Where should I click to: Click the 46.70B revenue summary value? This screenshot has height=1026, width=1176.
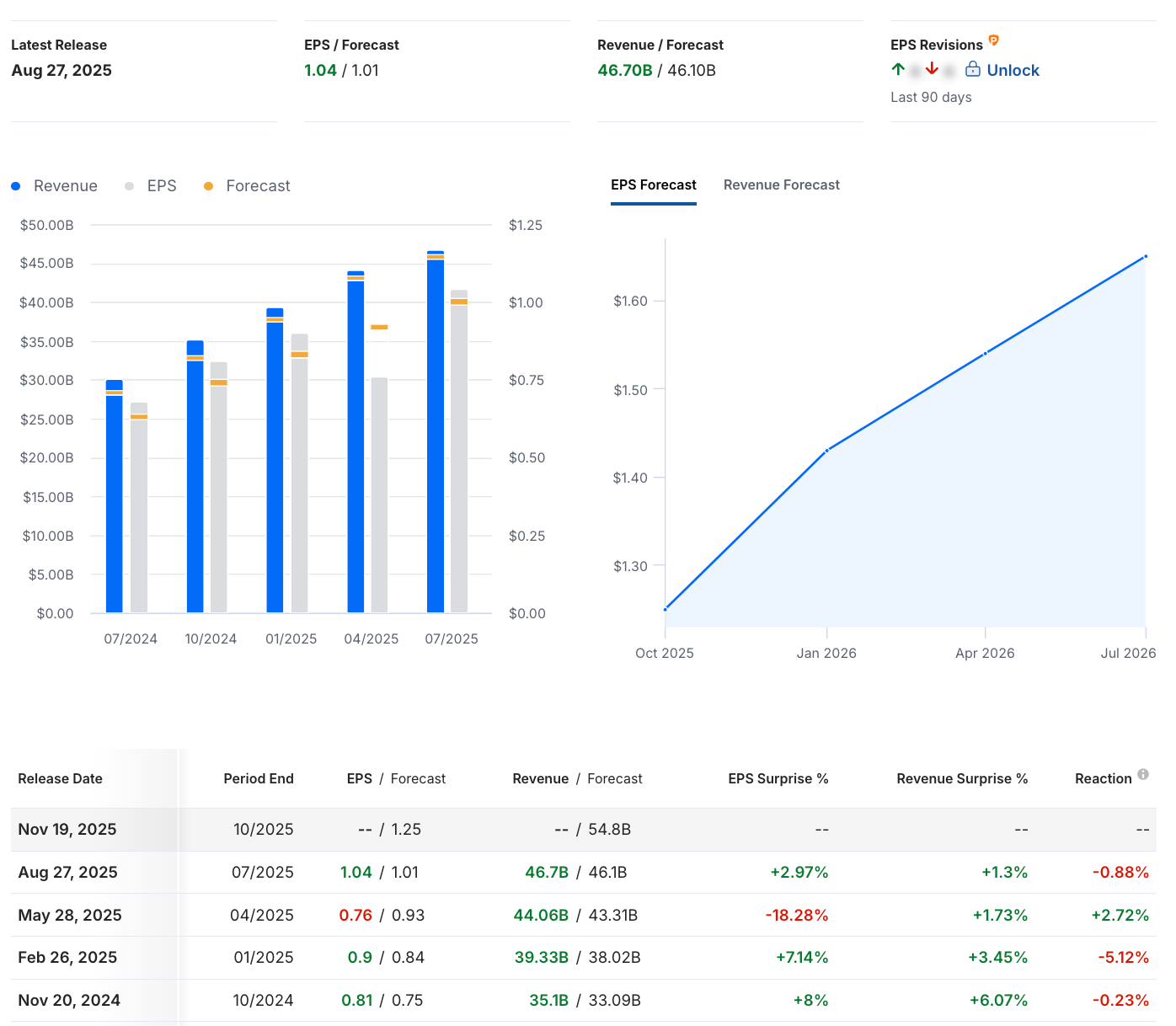point(625,71)
